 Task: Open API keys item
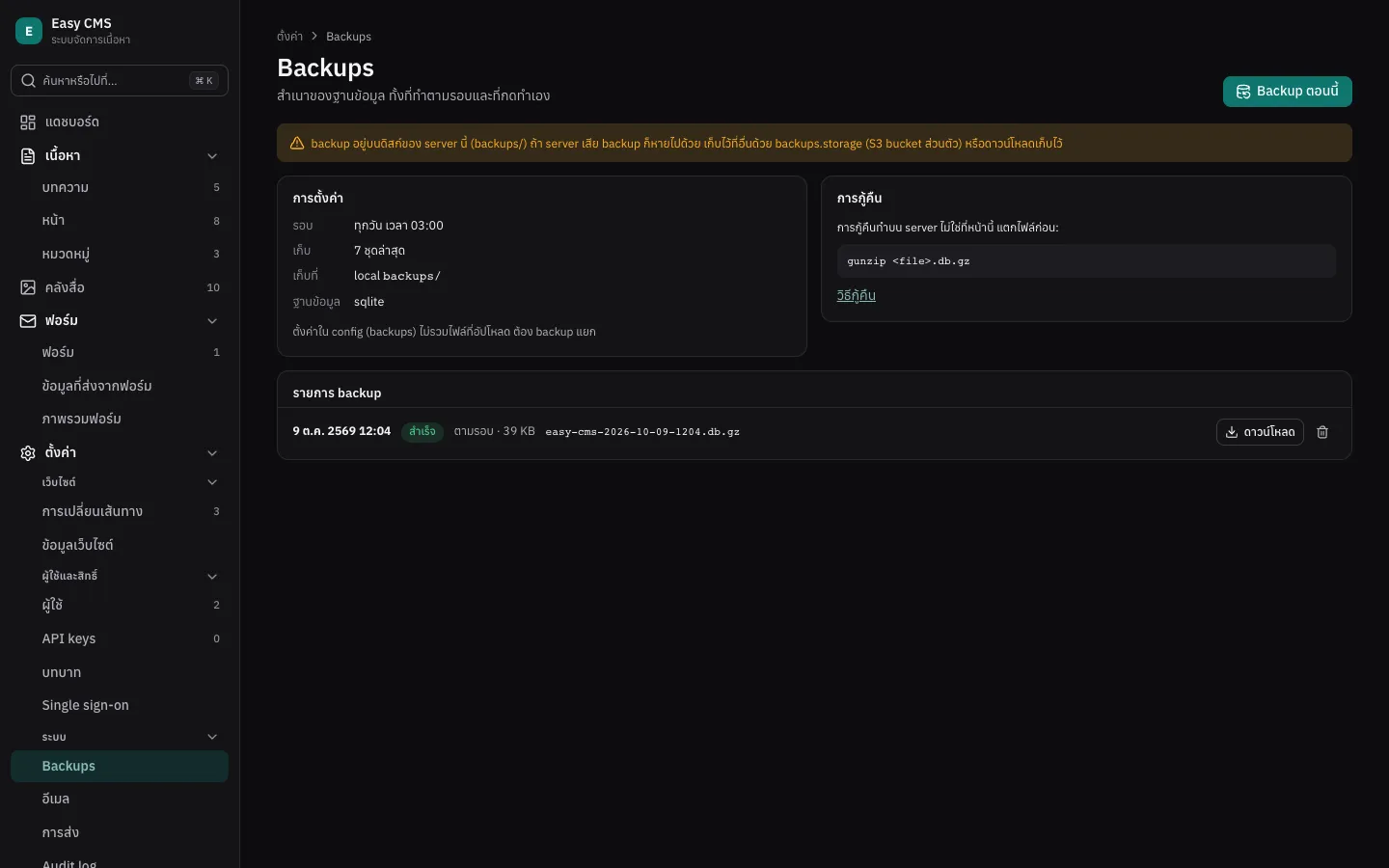pos(120,638)
